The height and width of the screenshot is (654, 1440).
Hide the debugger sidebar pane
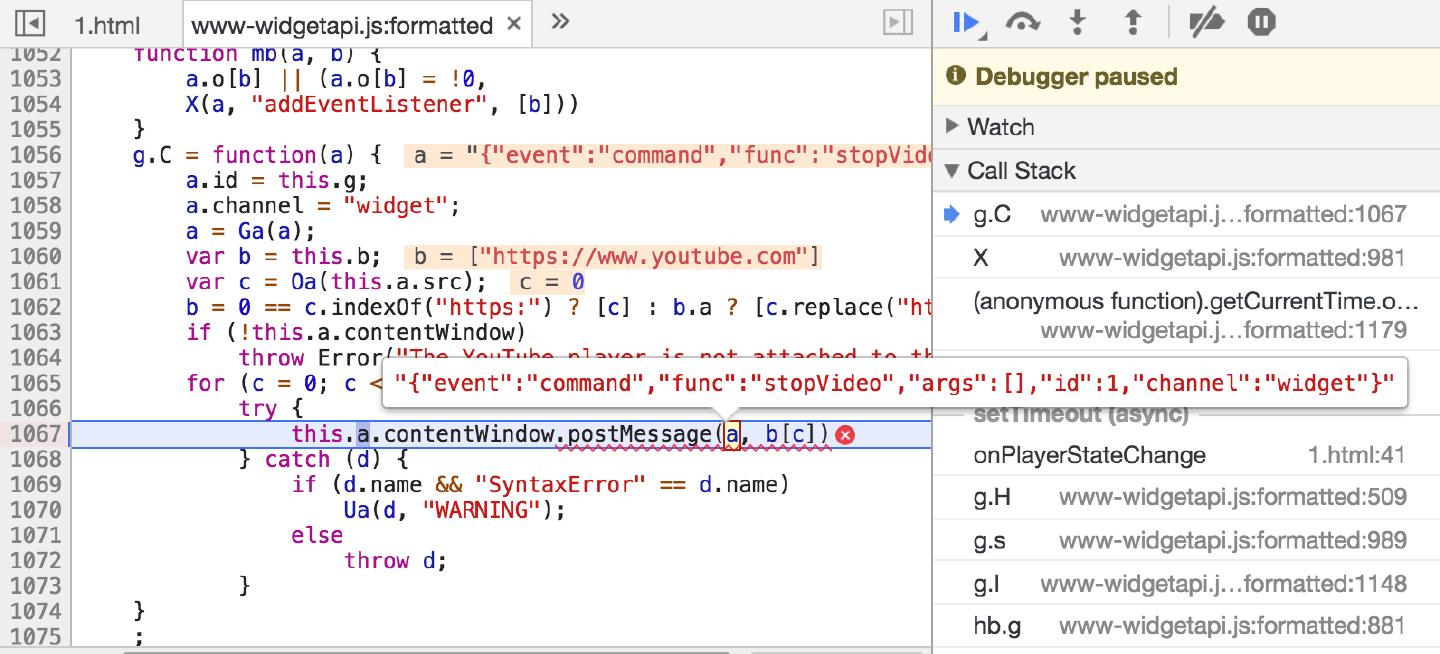pyautogui.click(x=899, y=22)
